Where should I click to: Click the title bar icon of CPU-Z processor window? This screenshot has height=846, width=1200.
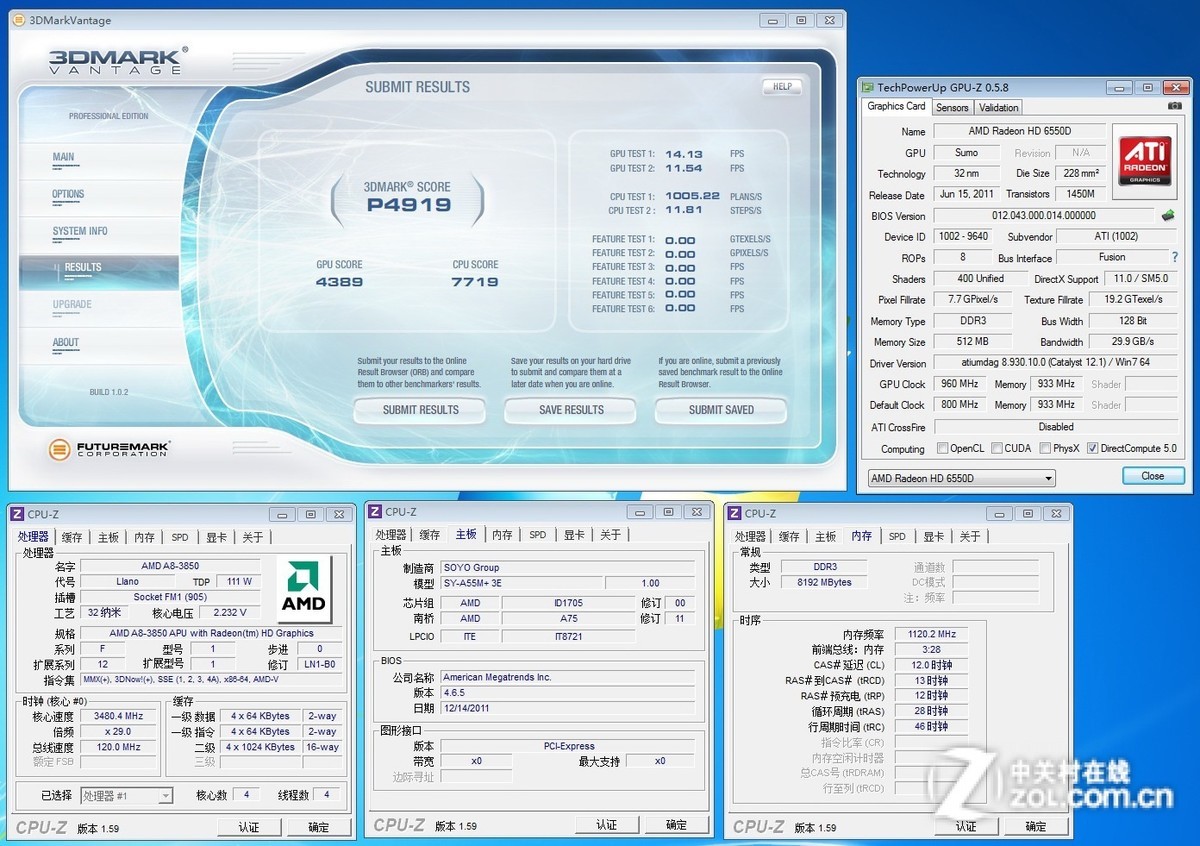pyautogui.click(x=16, y=514)
